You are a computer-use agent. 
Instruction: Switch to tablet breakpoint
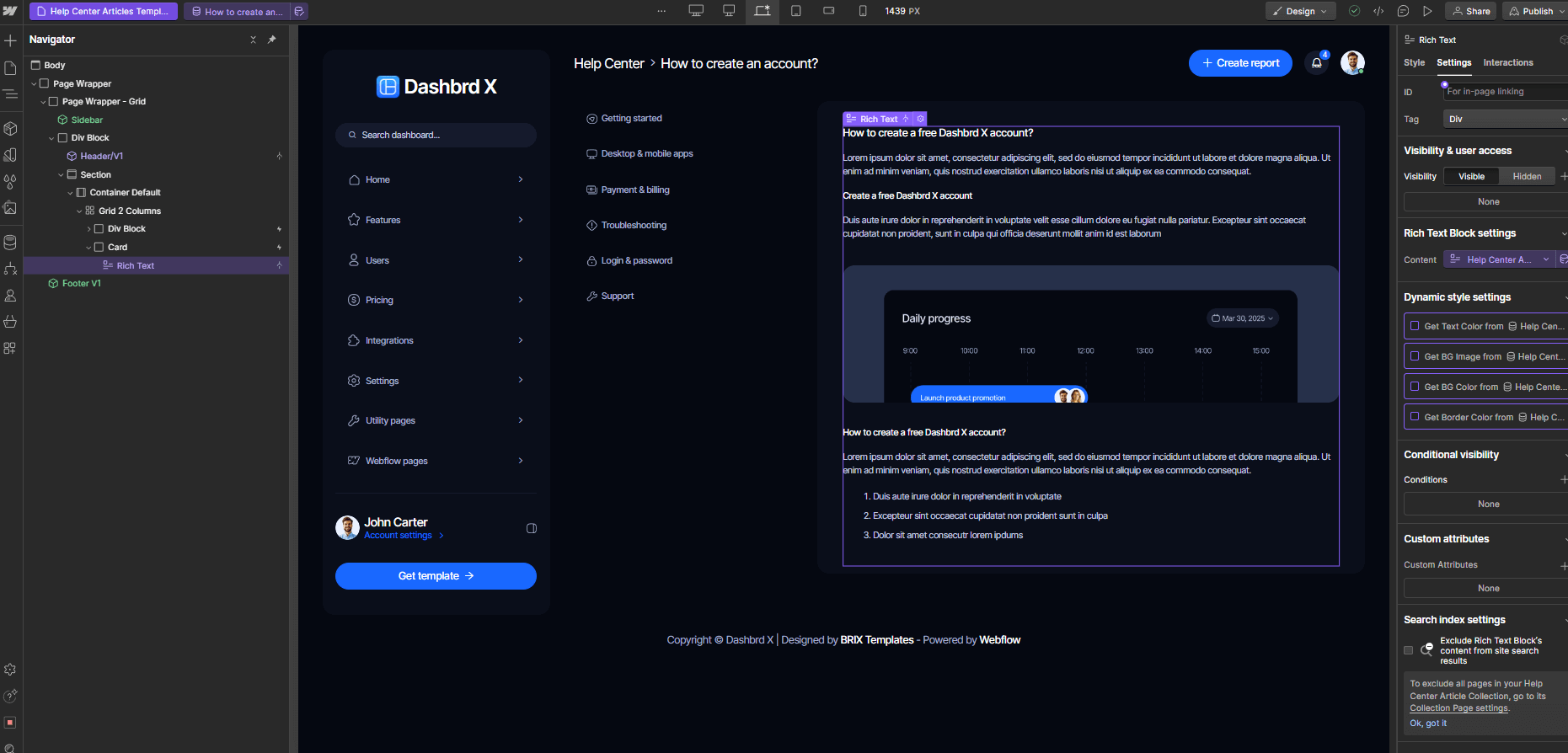(x=796, y=11)
